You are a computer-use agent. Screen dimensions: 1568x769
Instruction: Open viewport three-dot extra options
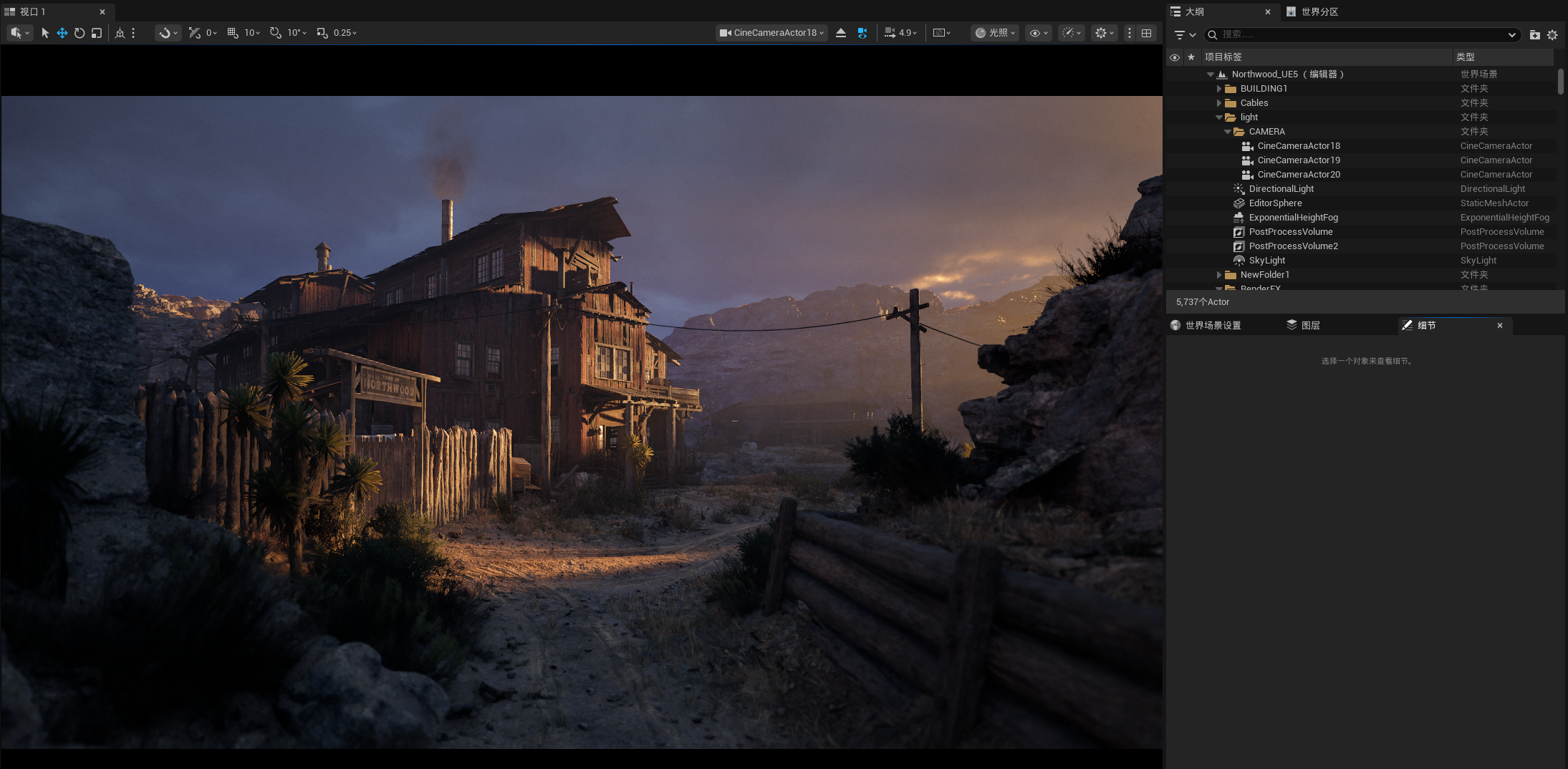[1130, 33]
